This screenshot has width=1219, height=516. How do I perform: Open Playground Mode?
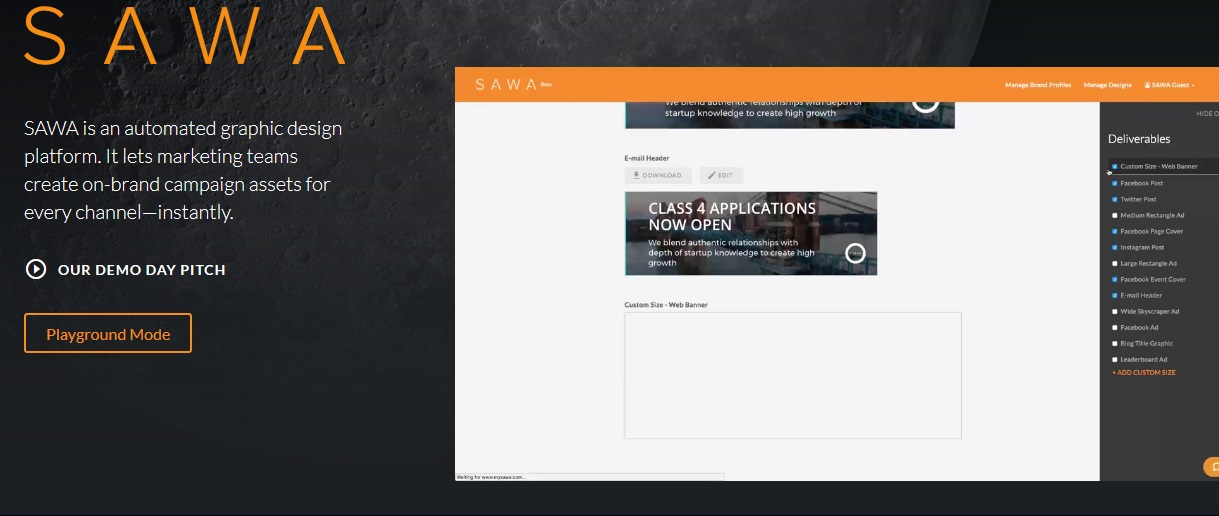108,334
